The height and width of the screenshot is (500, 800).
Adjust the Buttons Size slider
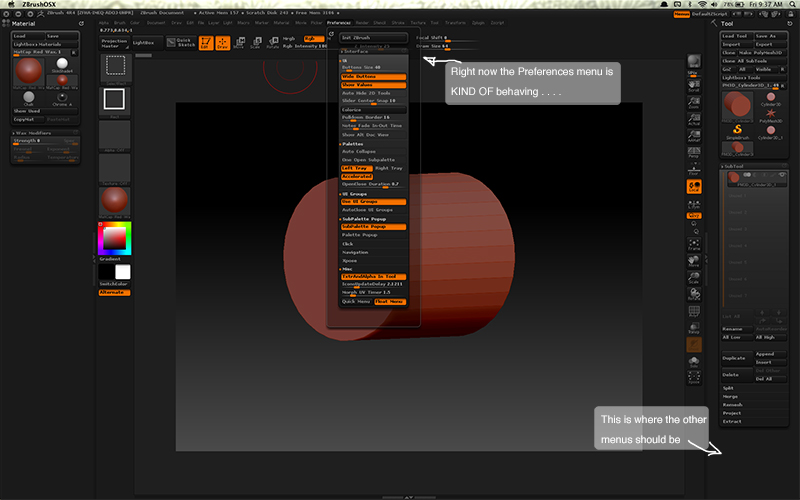point(373,67)
